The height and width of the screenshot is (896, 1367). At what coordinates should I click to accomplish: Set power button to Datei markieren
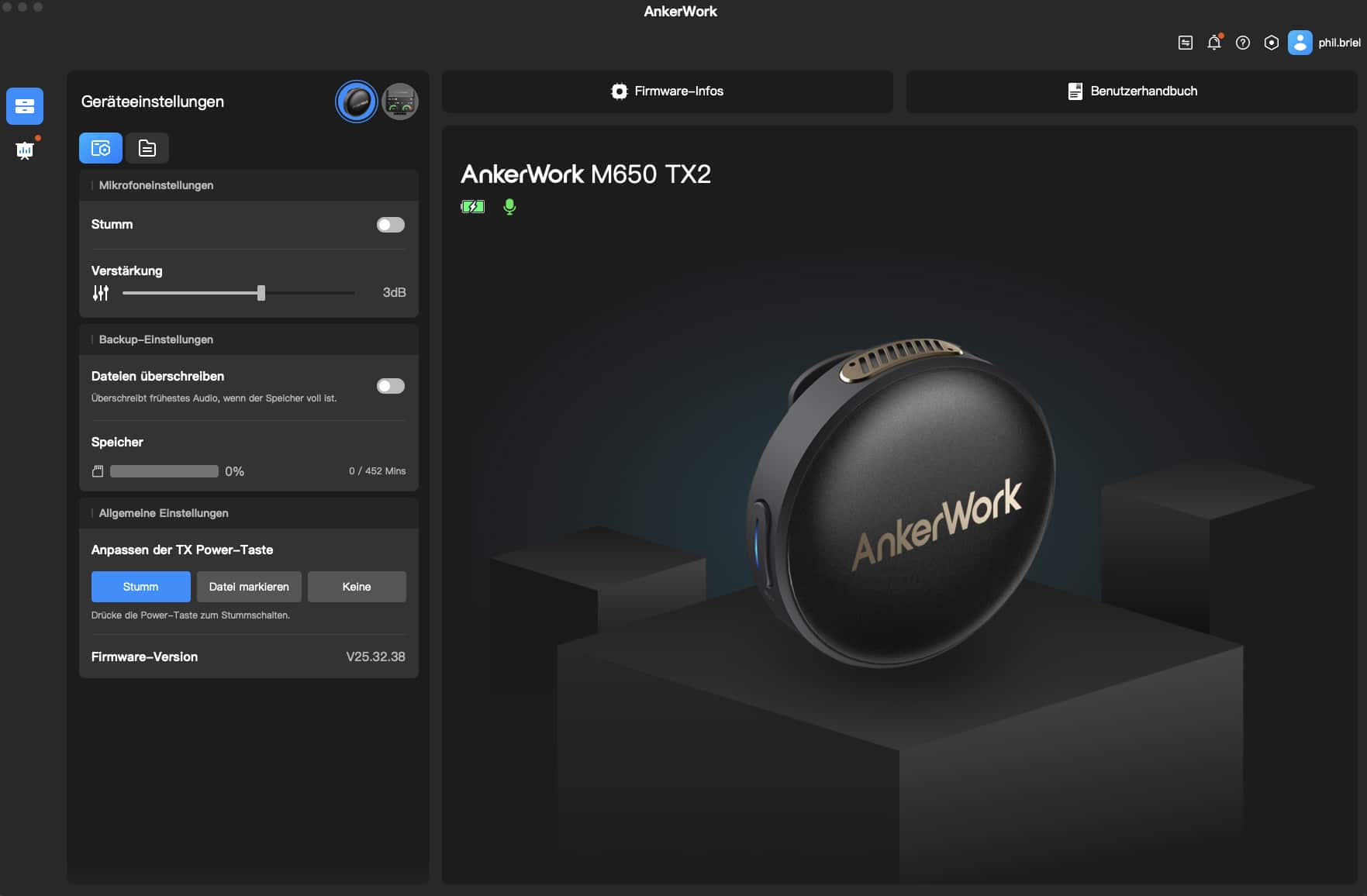[x=249, y=587]
